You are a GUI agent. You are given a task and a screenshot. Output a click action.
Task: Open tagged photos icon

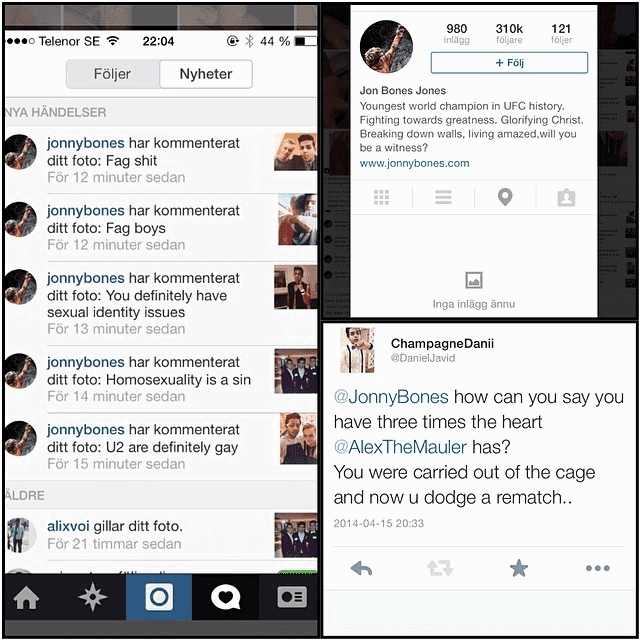click(567, 198)
